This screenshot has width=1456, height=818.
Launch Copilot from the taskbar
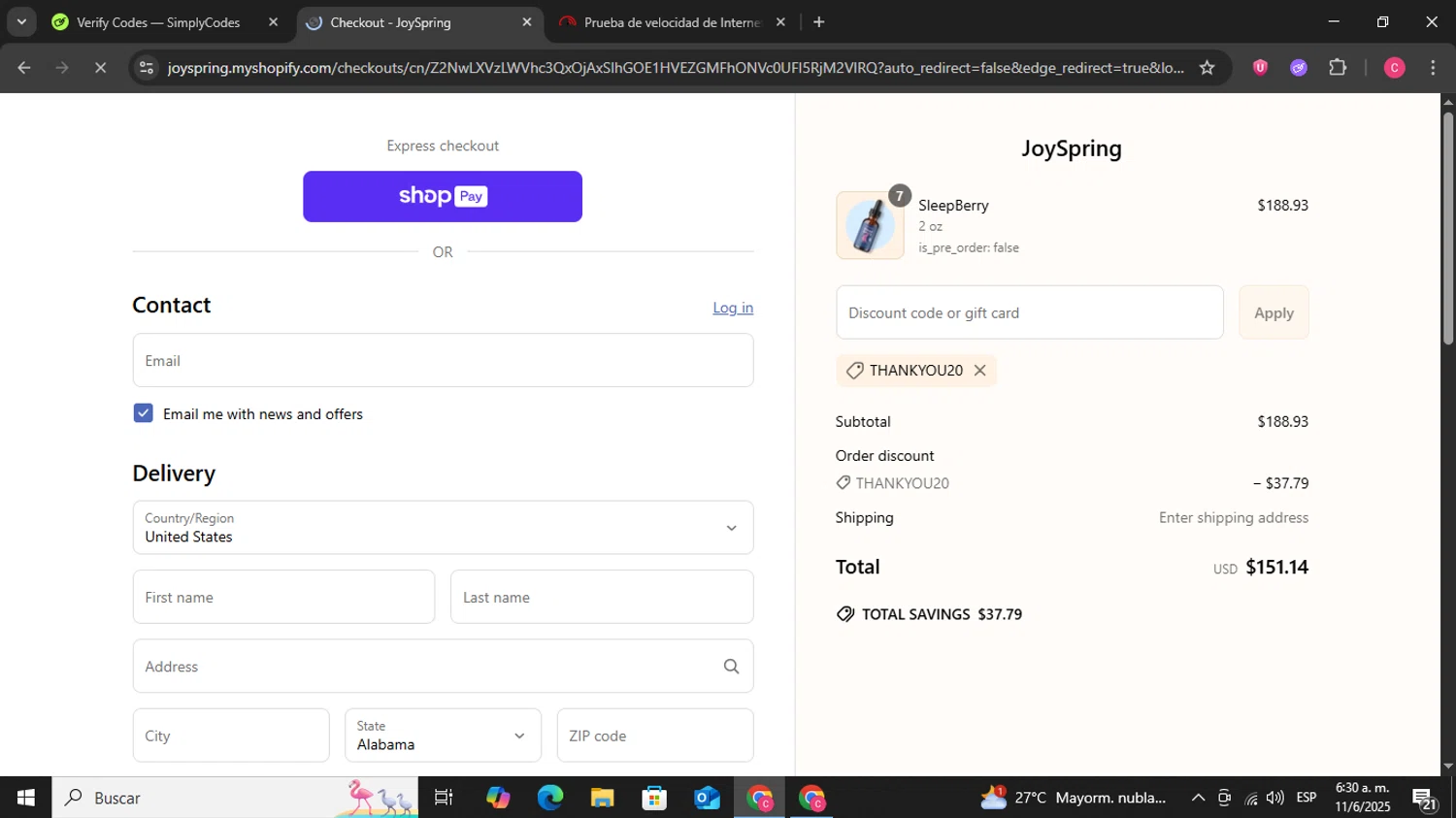tap(498, 798)
